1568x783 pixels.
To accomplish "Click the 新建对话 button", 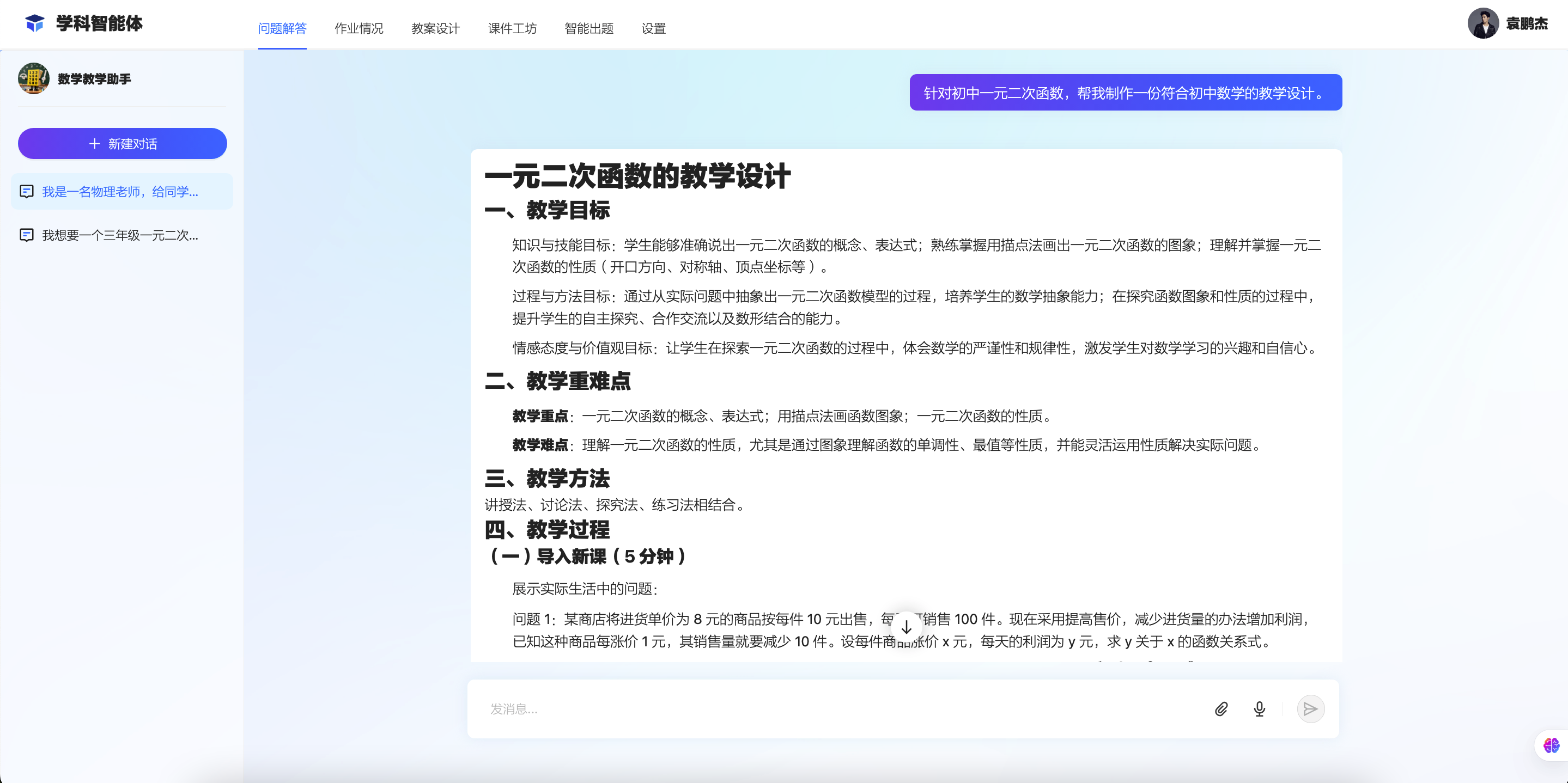I will [x=123, y=144].
